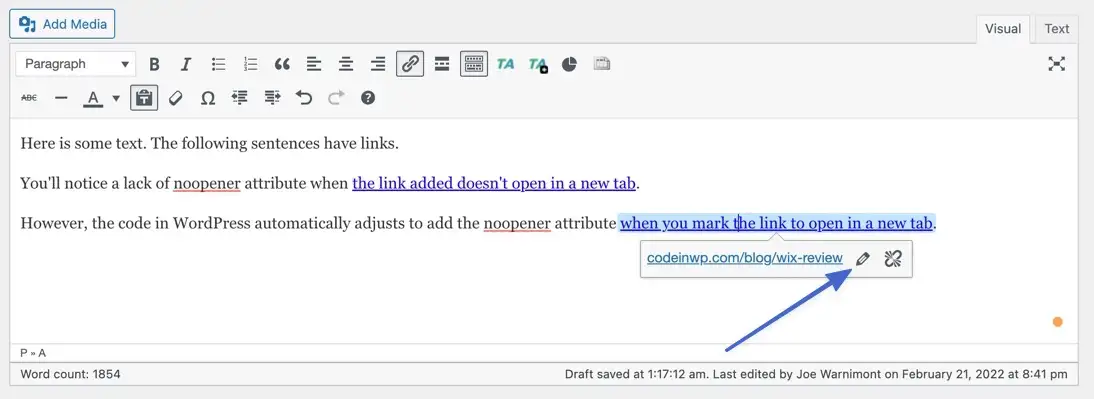Open the Paragraph format dropdown
Screen dimensions: 1094x399
[75, 64]
